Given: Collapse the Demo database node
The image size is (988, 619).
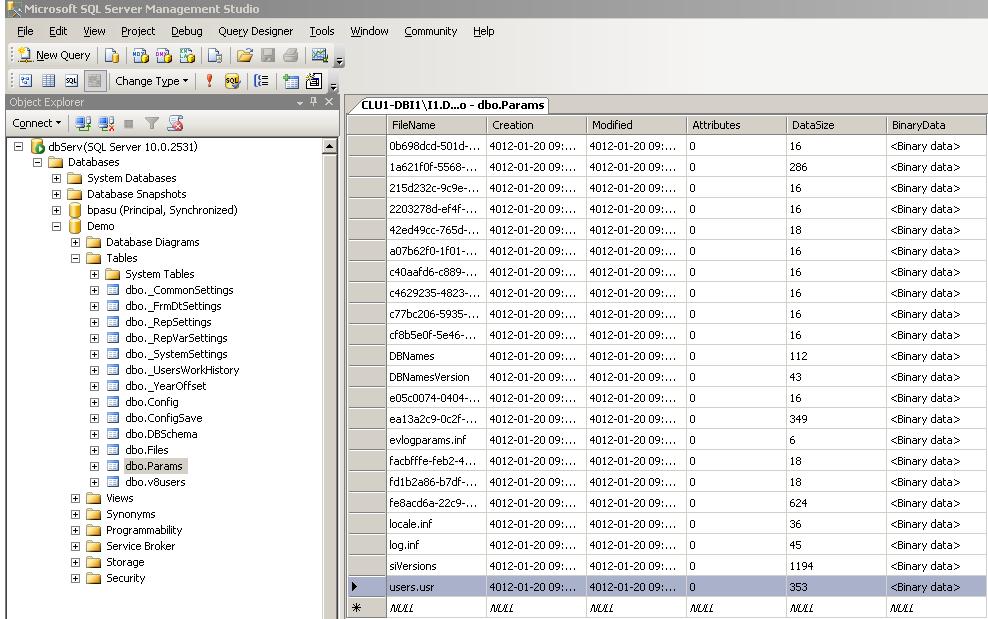Looking at the screenshot, I should (57, 226).
